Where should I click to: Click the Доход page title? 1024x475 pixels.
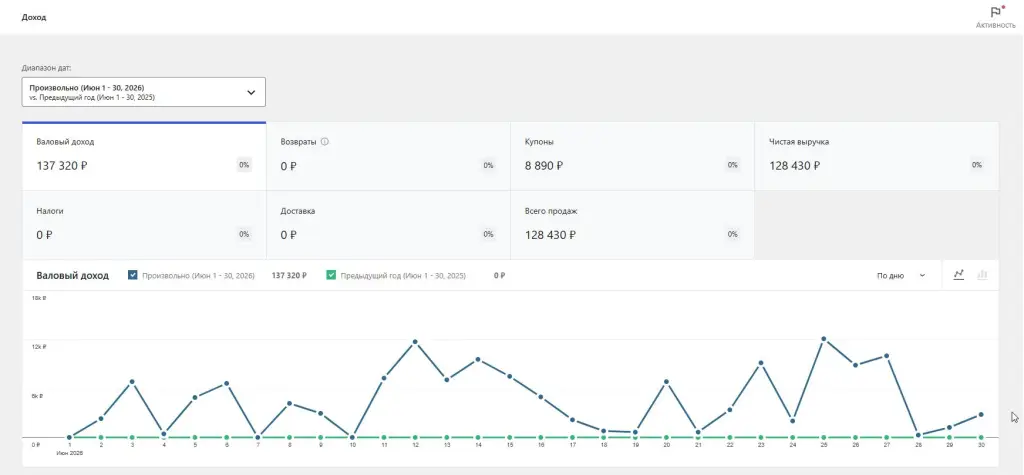coord(34,18)
